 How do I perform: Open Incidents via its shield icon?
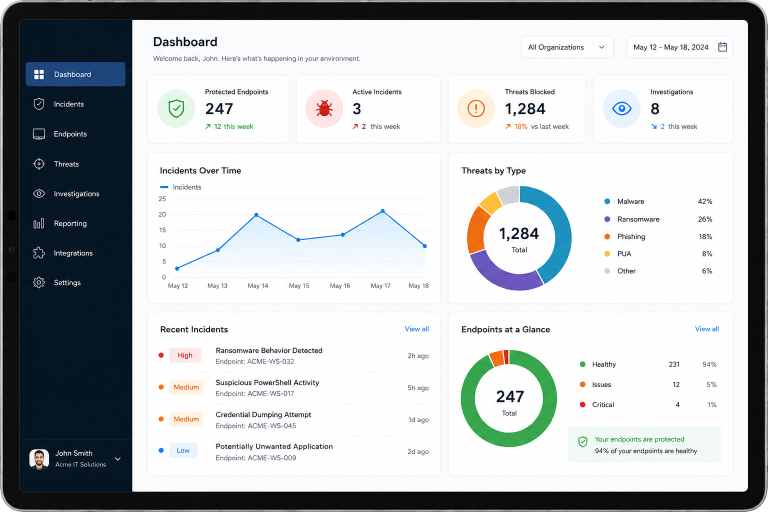pos(39,104)
